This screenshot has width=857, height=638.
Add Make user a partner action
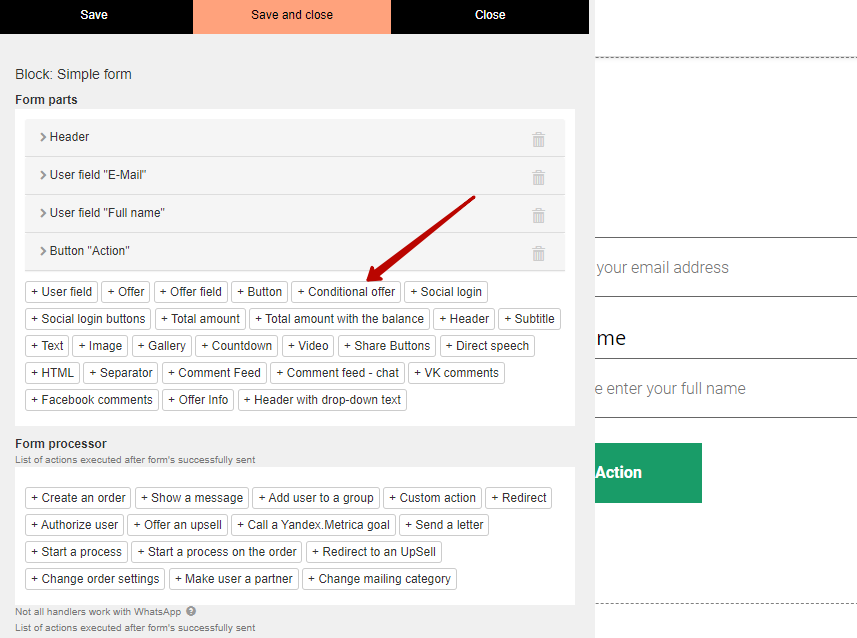pyautogui.click(x=234, y=579)
